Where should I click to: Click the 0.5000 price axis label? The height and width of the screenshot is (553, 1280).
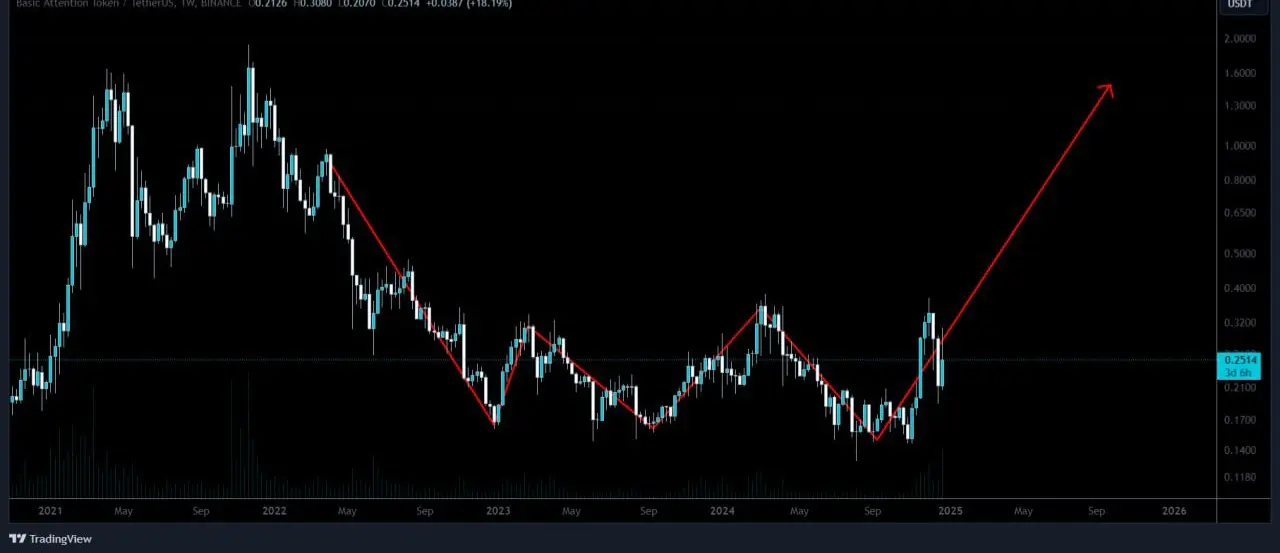point(1239,254)
